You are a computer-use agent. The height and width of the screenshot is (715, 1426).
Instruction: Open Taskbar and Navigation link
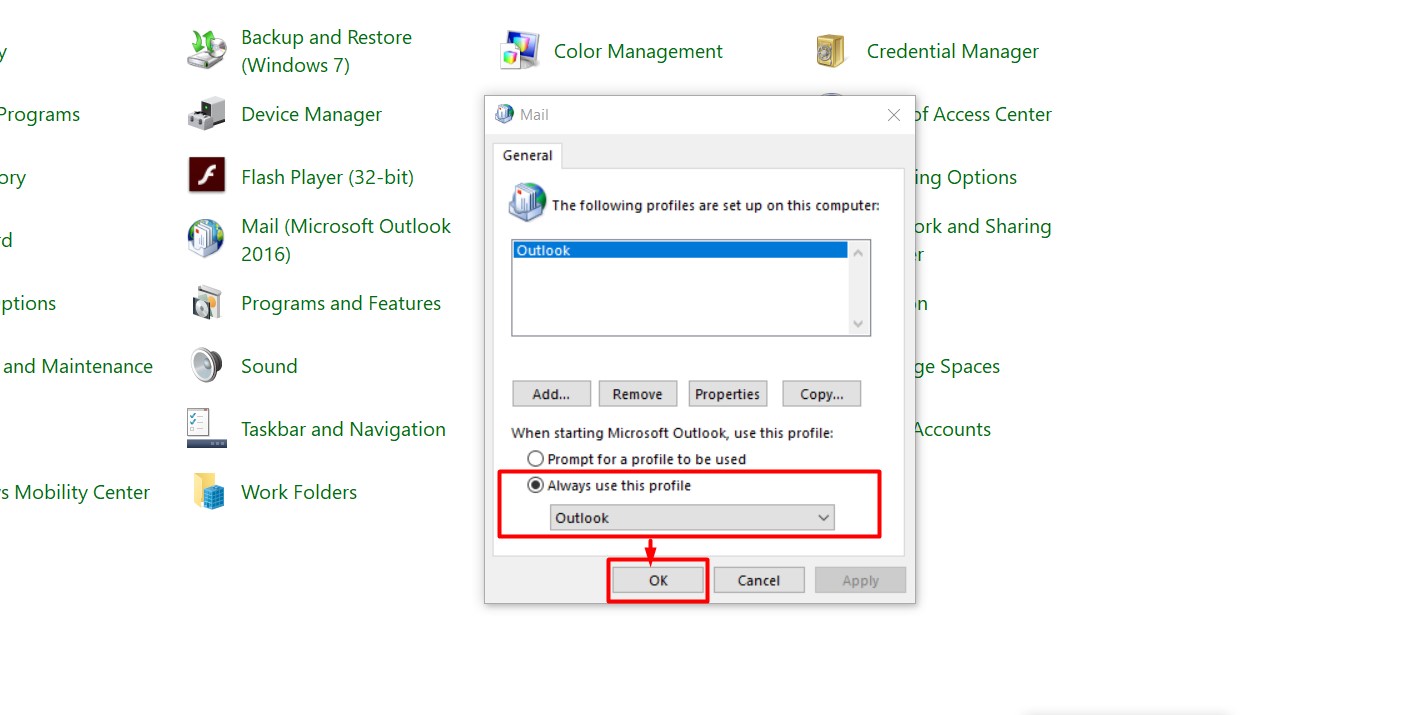(343, 429)
